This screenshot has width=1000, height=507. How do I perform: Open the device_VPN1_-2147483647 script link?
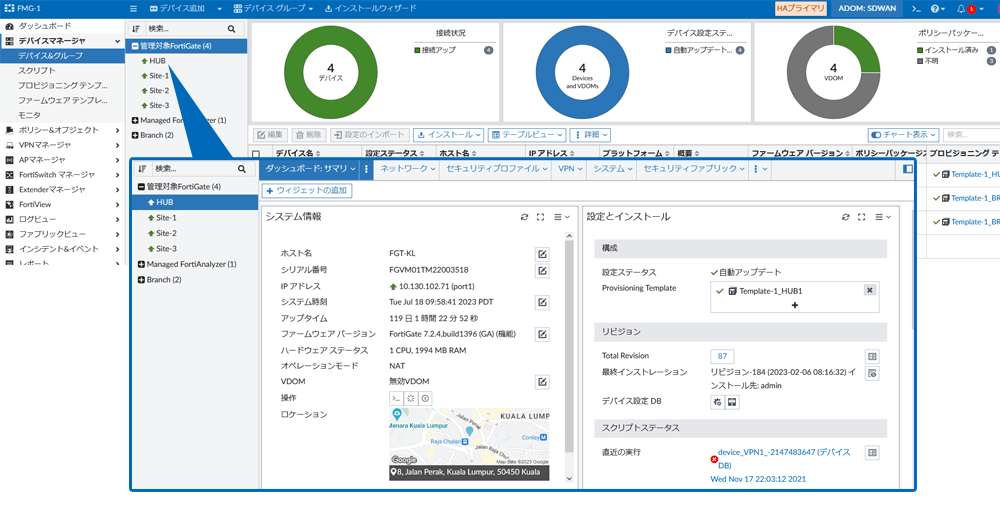[x=784, y=459]
